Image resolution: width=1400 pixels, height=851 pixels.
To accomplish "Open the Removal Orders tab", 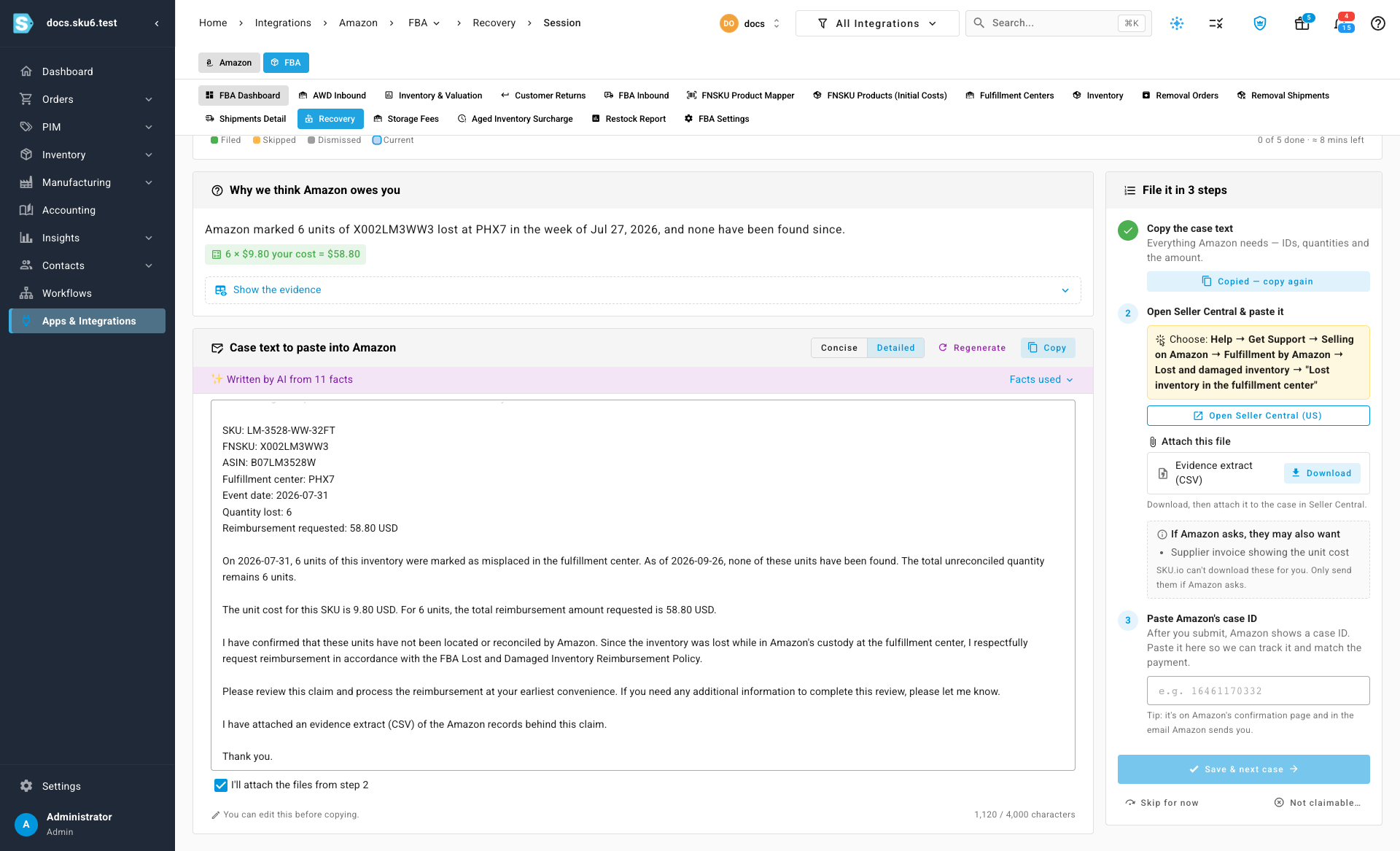I will coord(1180,96).
